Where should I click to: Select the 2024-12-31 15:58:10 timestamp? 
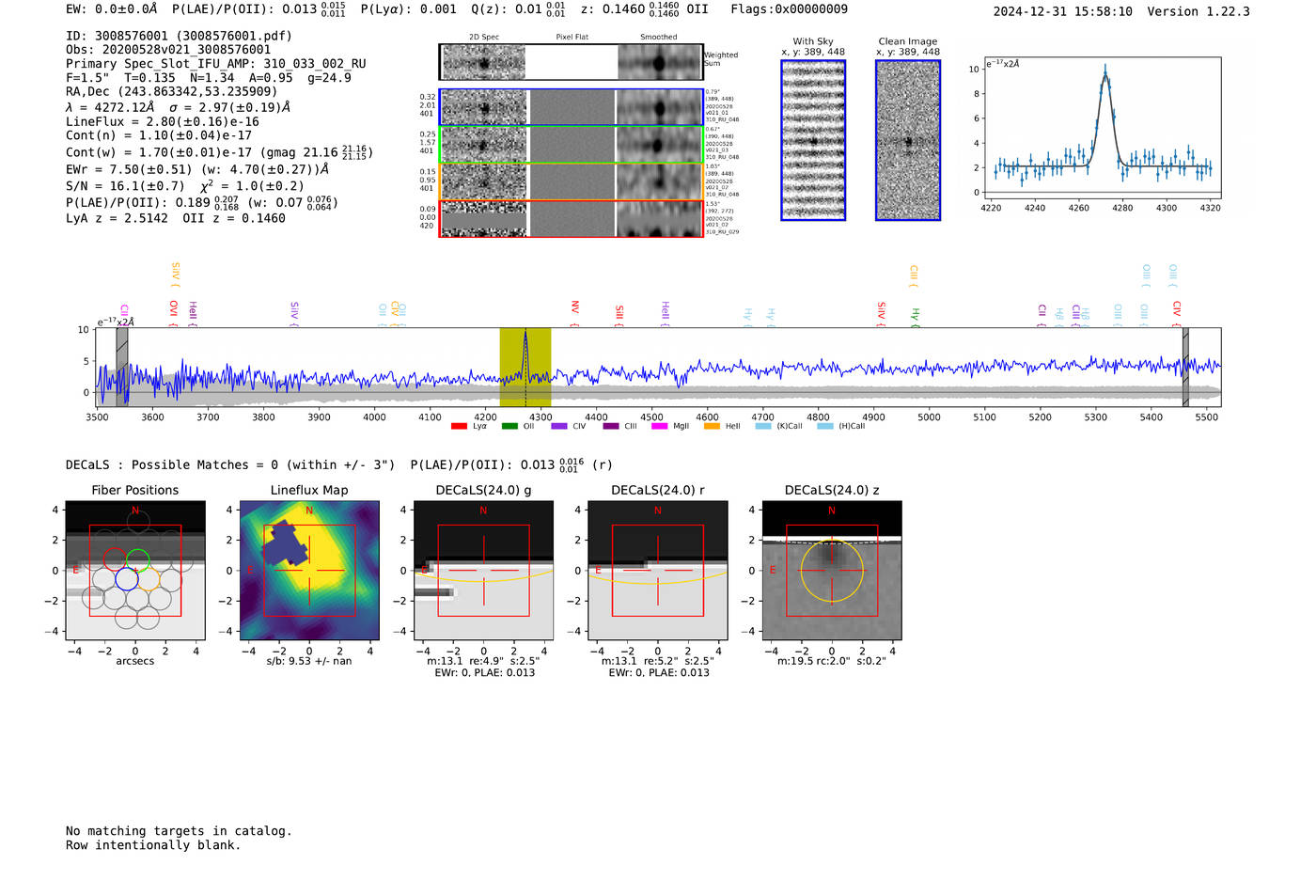point(1063,11)
